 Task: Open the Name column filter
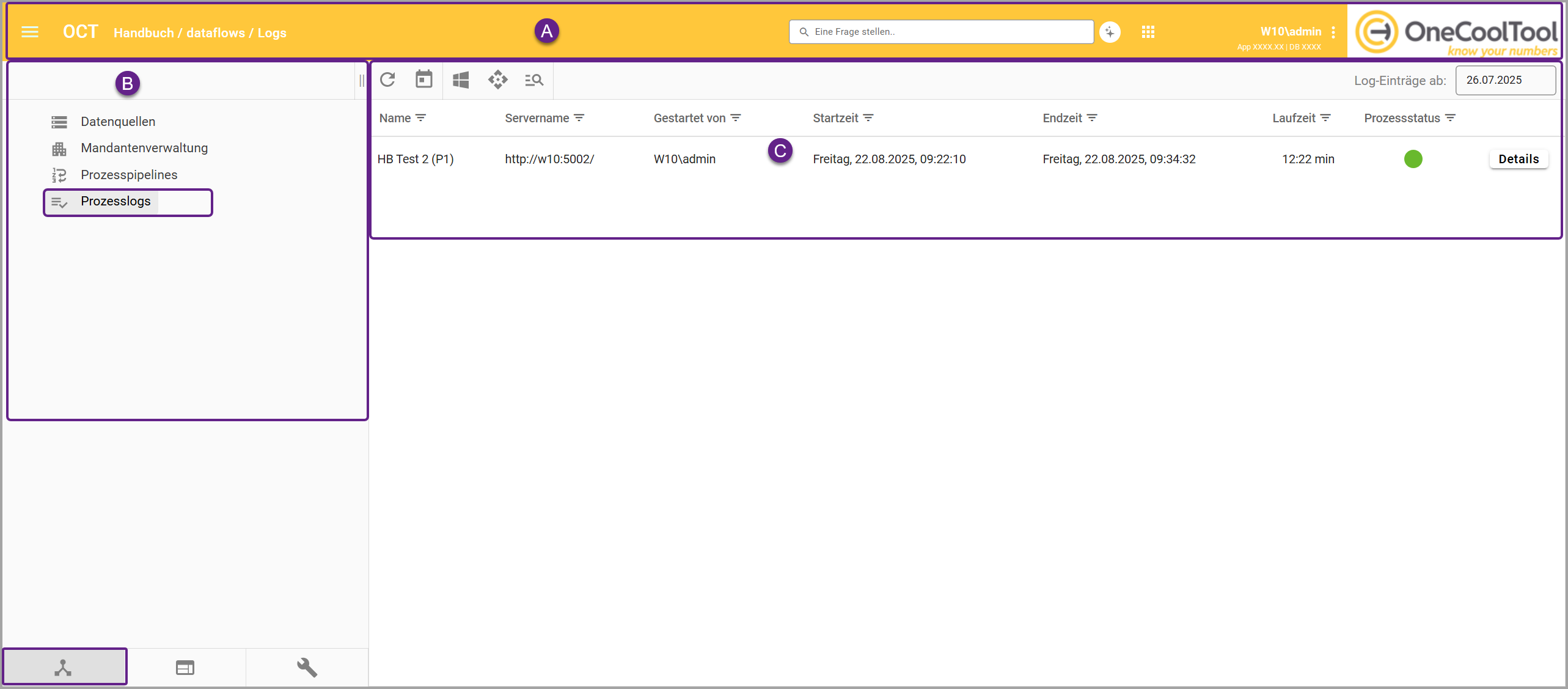[x=421, y=118]
